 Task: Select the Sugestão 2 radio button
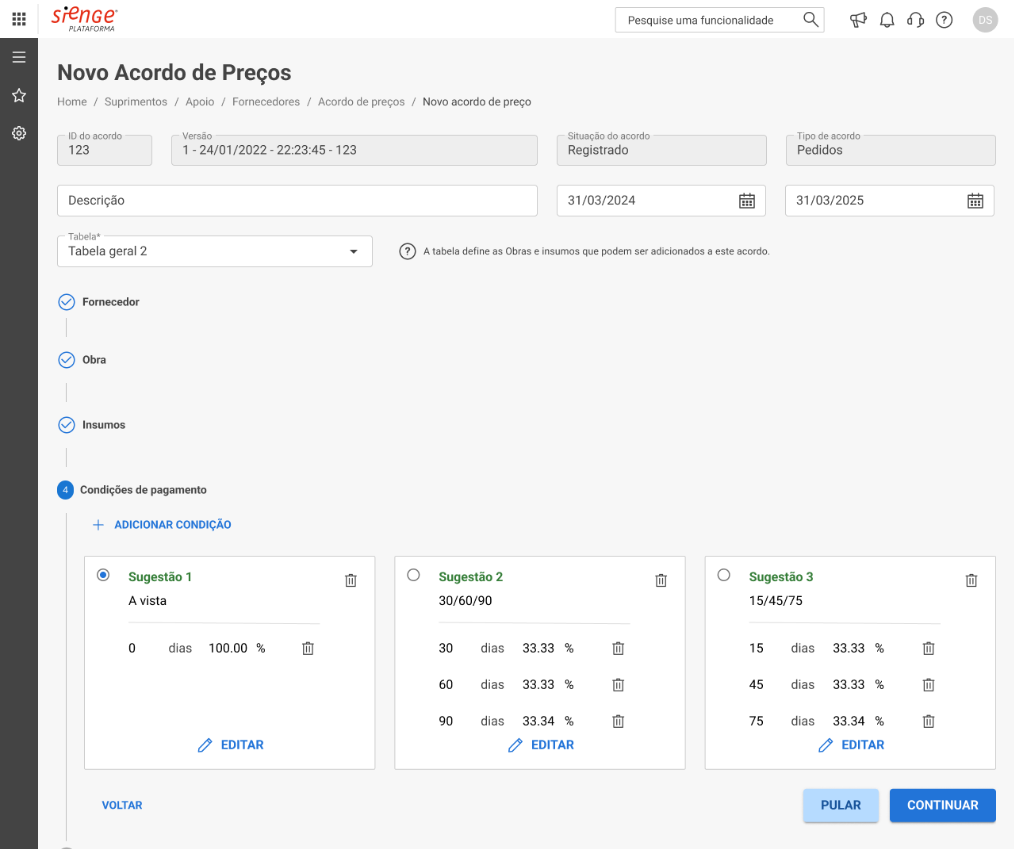[x=413, y=575]
